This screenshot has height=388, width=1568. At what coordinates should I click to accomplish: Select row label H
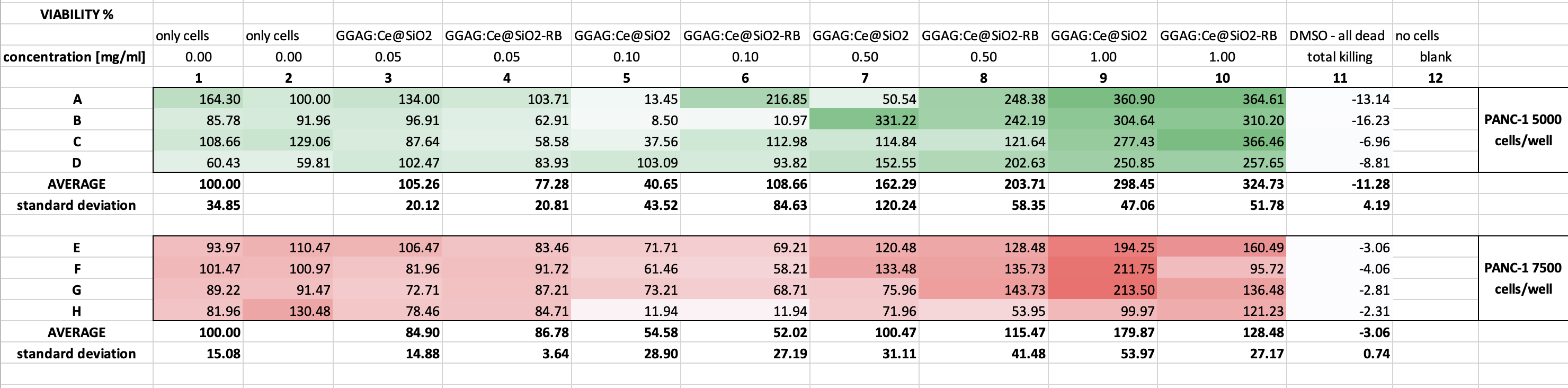(77, 311)
